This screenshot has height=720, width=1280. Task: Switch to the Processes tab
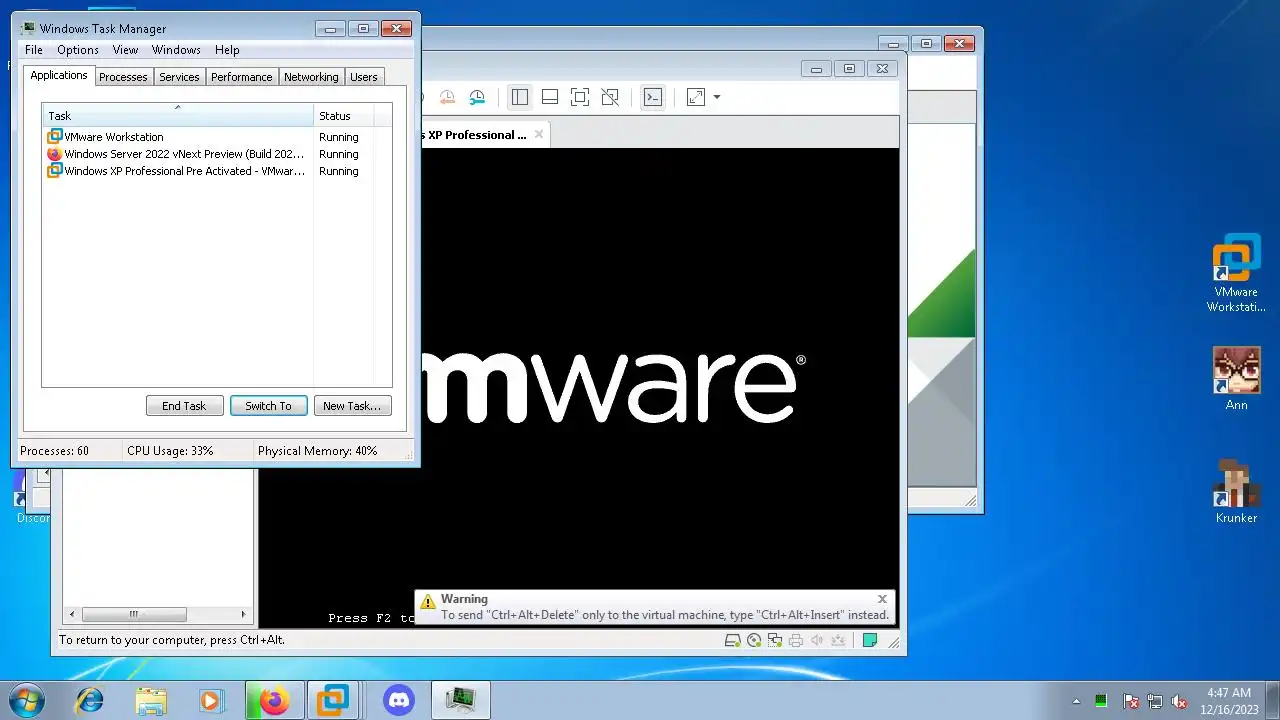[x=123, y=77]
